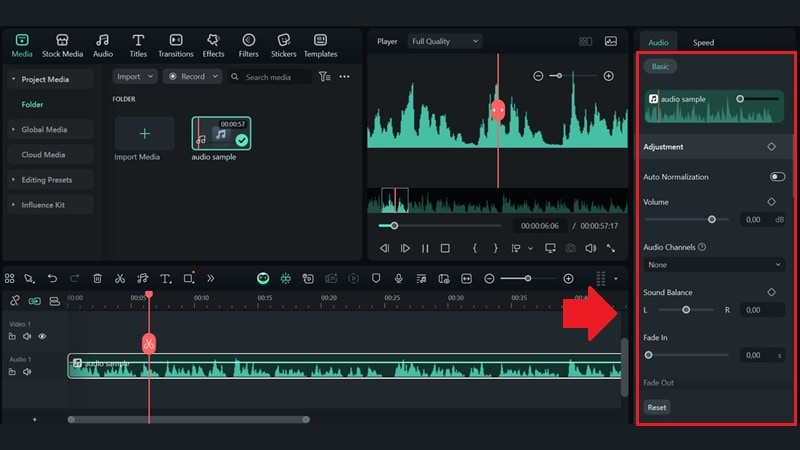800x450 pixels.
Task: Zoom in the timeline
Action: 568,279
